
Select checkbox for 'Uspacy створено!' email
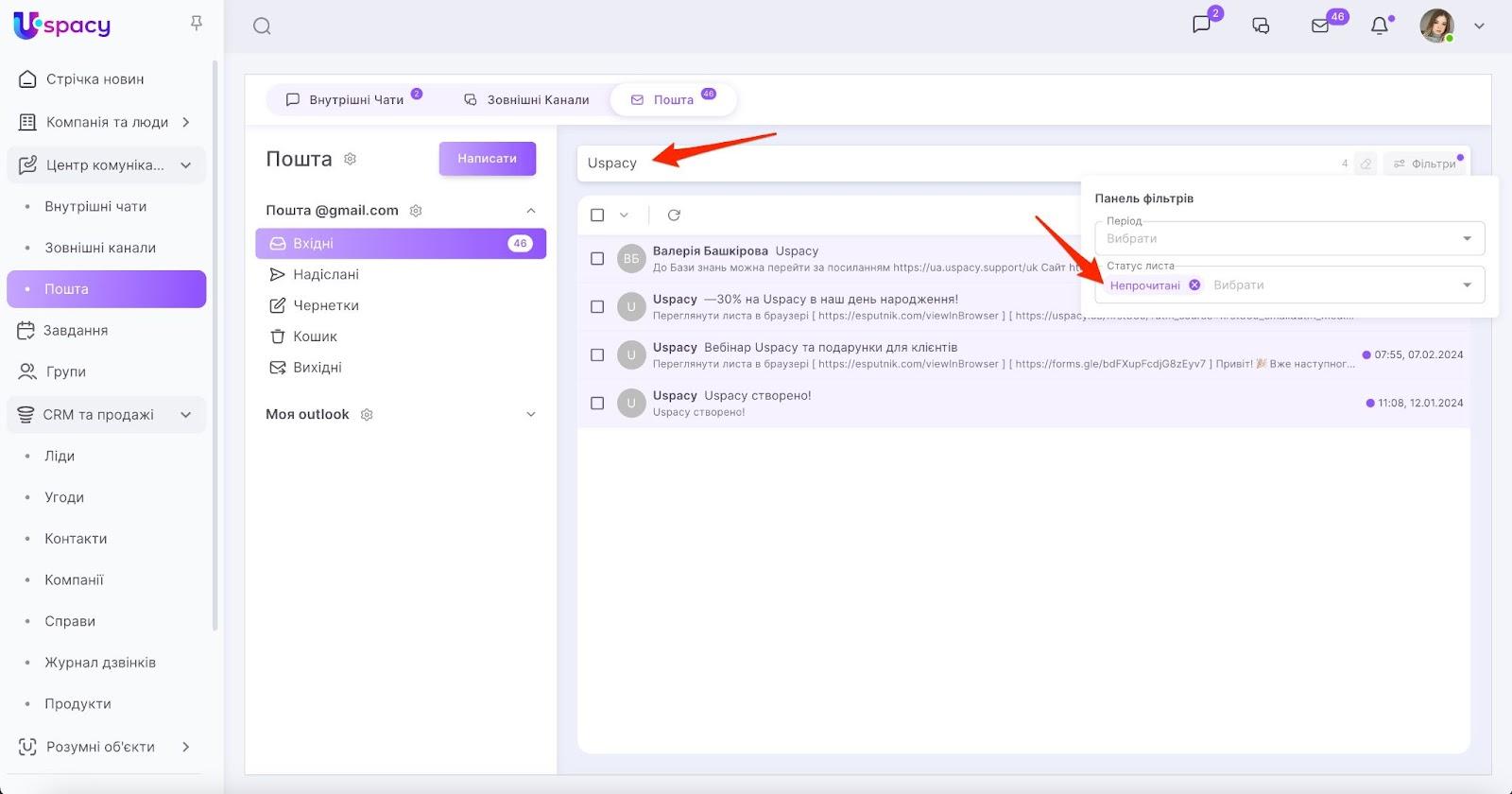pos(597,404)
